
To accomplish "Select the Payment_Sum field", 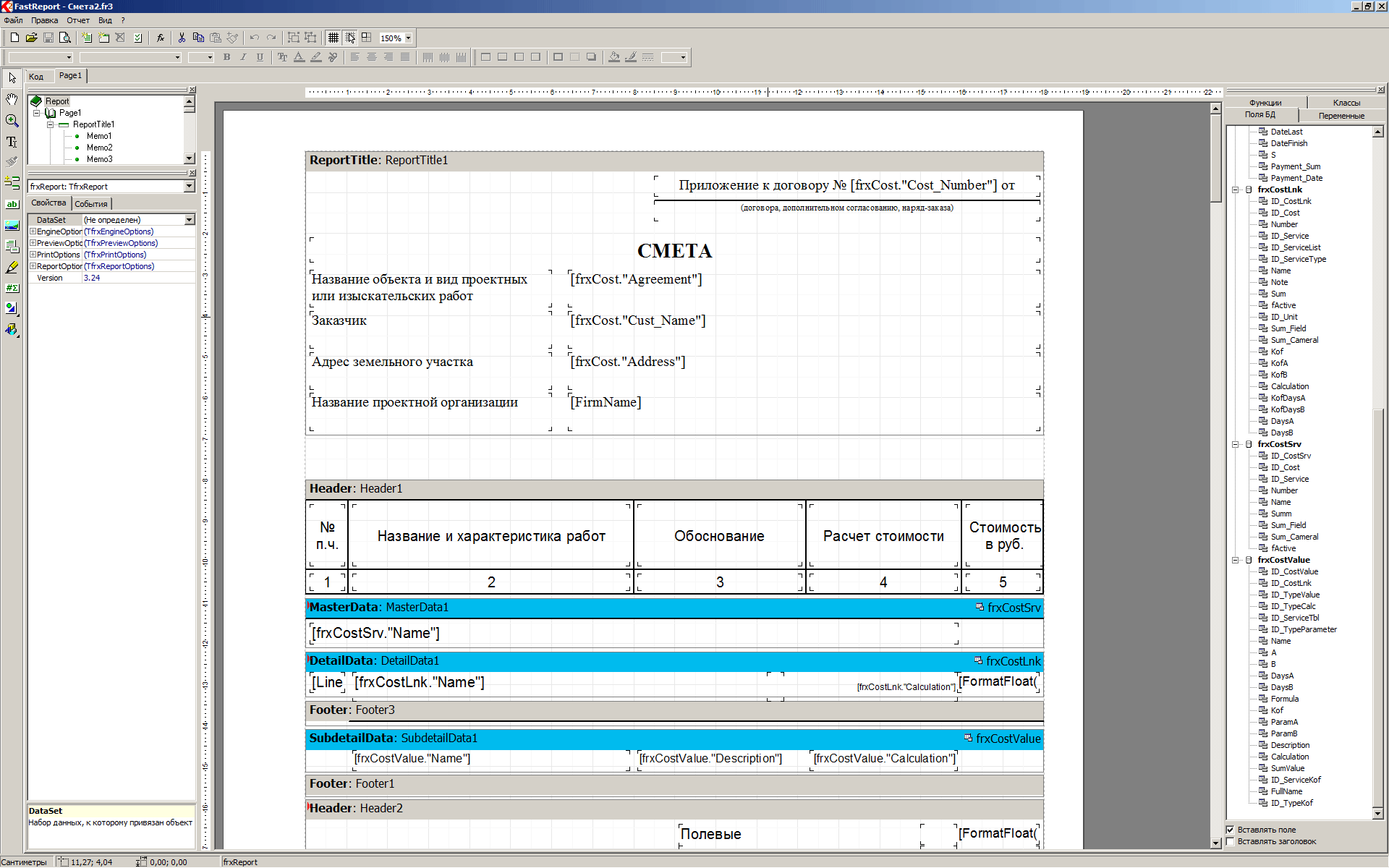I will (1296, 167).
